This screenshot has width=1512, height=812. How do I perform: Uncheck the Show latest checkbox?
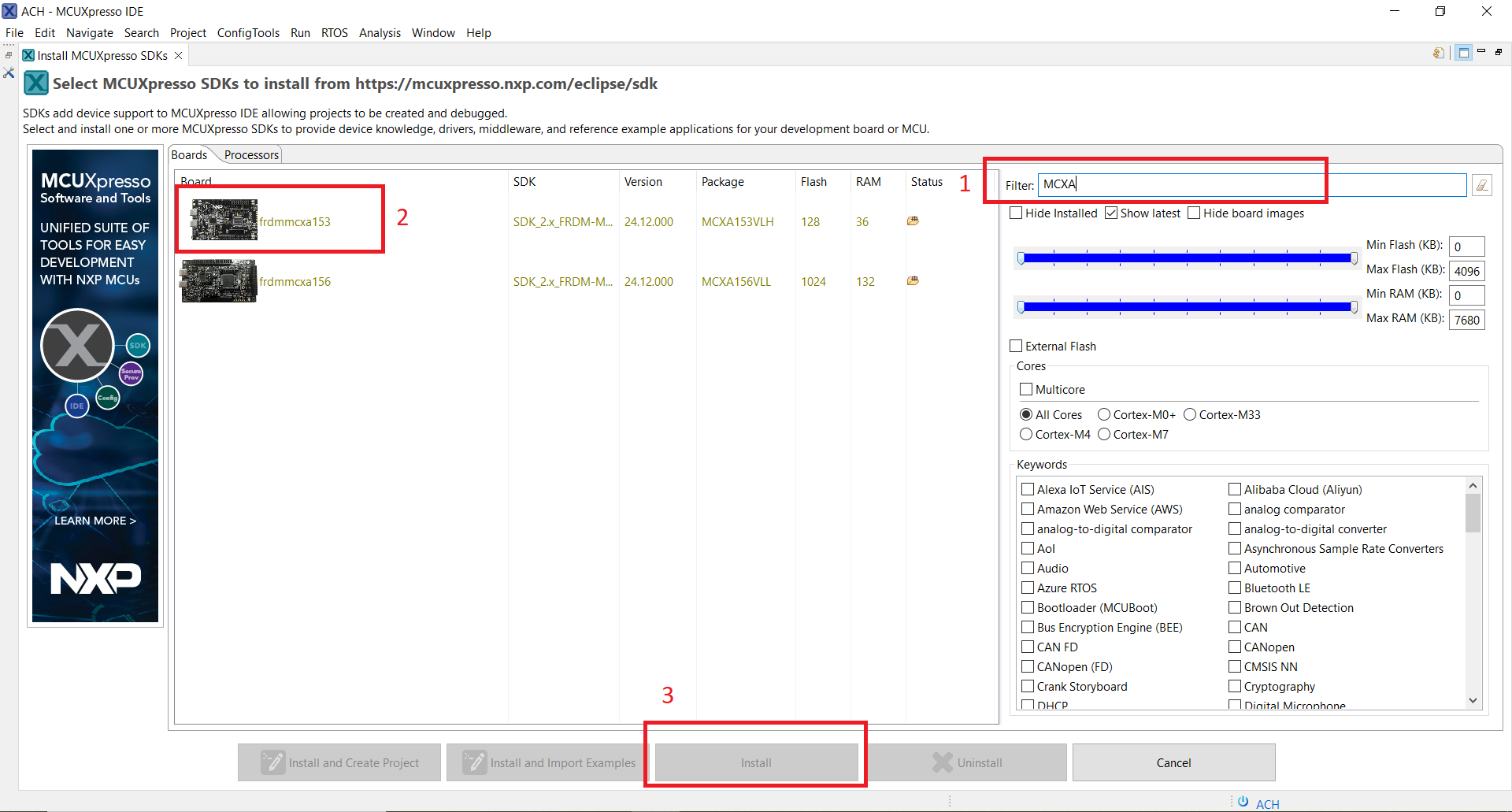(1111, 213)
